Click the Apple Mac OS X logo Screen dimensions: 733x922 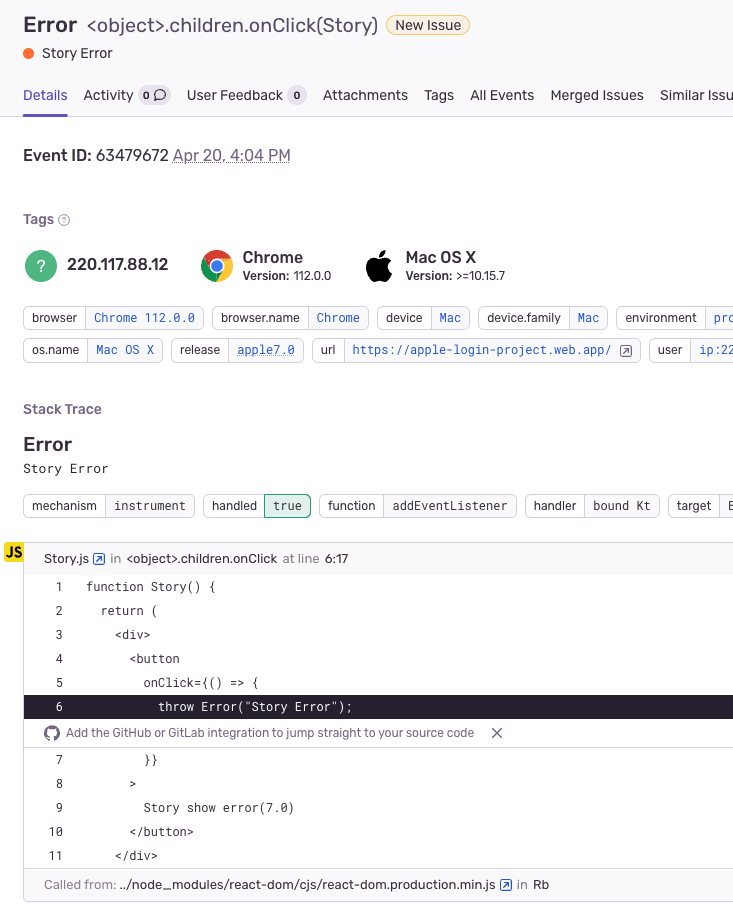379,266
